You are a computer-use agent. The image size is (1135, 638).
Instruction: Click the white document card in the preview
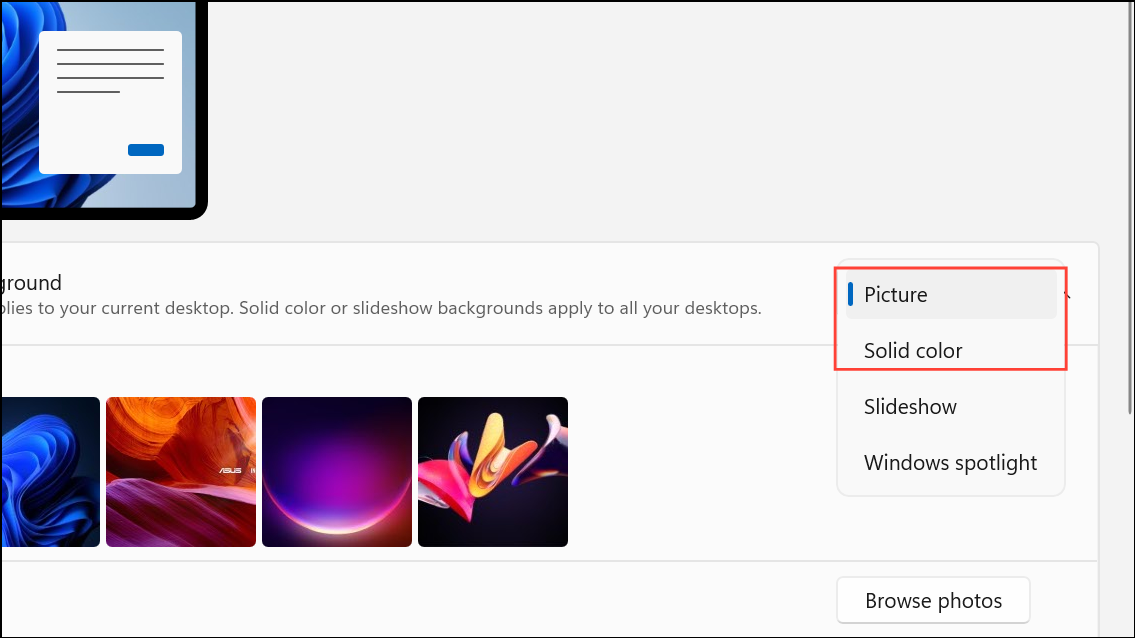pos(108,100)
